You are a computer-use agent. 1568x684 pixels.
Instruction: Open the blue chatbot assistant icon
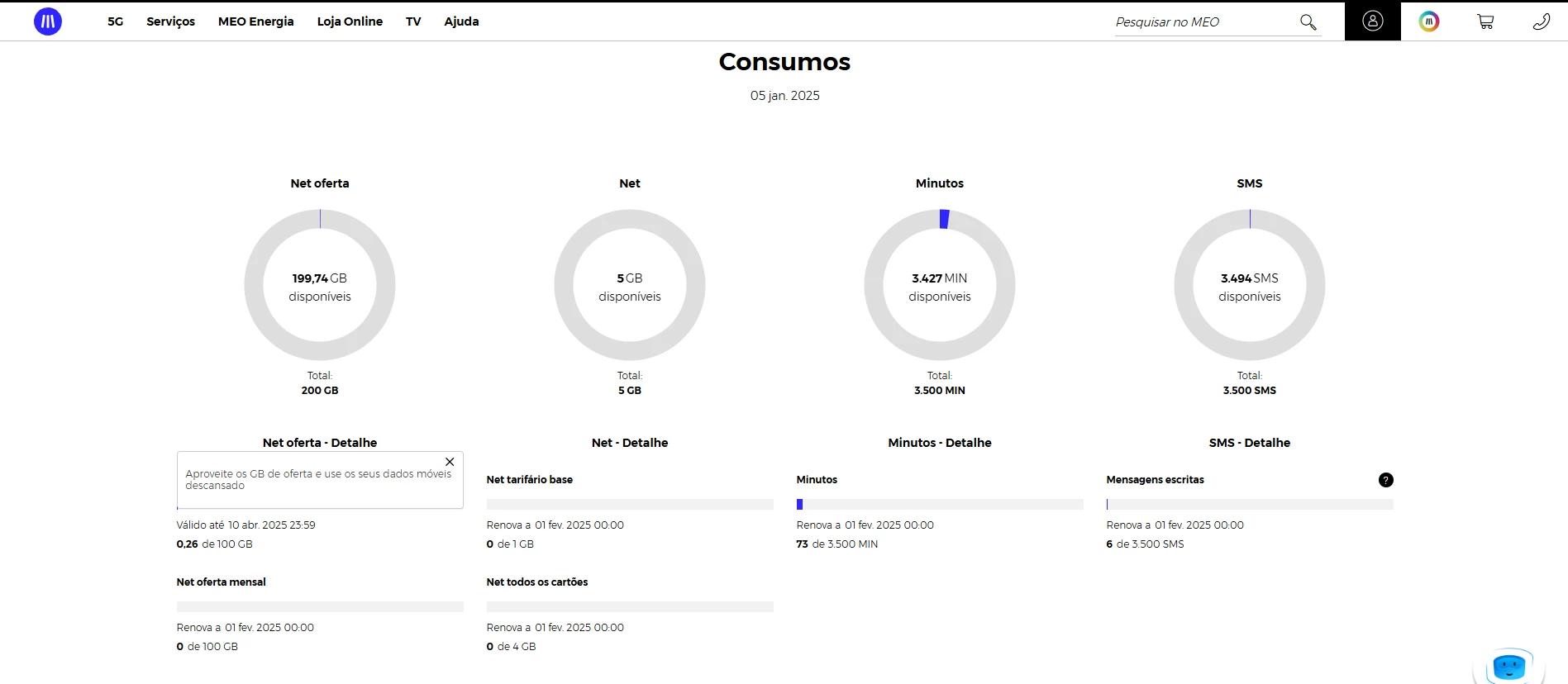tap(1509, 667)
